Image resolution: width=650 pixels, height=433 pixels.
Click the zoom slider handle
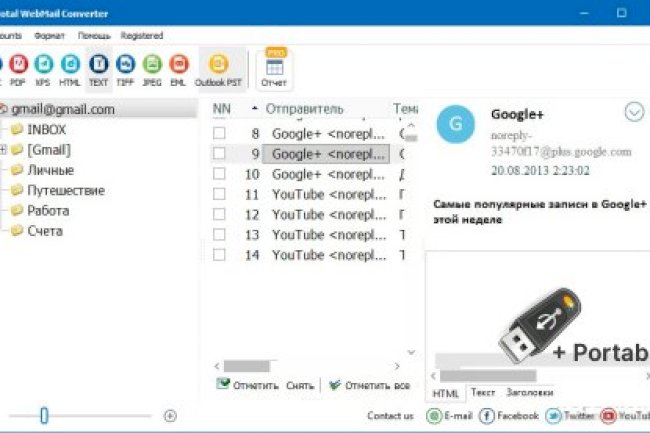[x=44, y=415]
